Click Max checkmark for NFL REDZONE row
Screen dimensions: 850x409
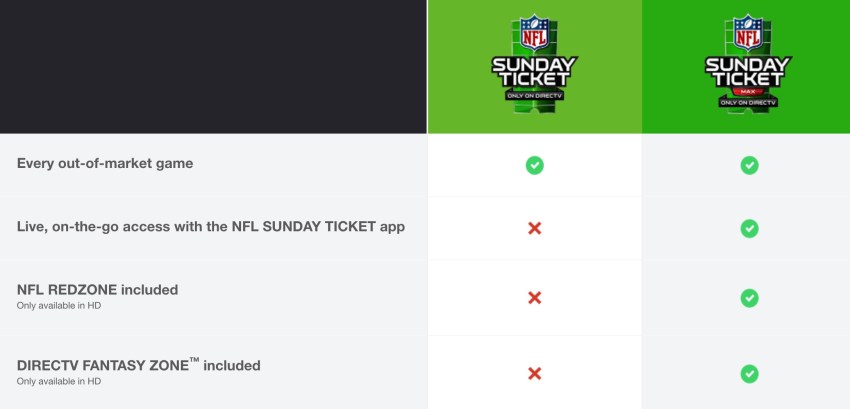[x=749, y=298]
